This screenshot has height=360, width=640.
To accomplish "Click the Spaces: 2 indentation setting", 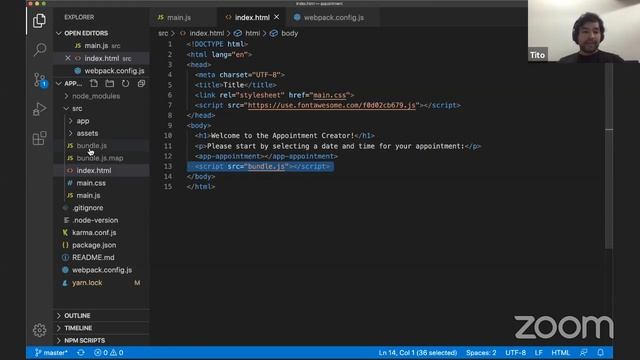I will click(481, 353).
